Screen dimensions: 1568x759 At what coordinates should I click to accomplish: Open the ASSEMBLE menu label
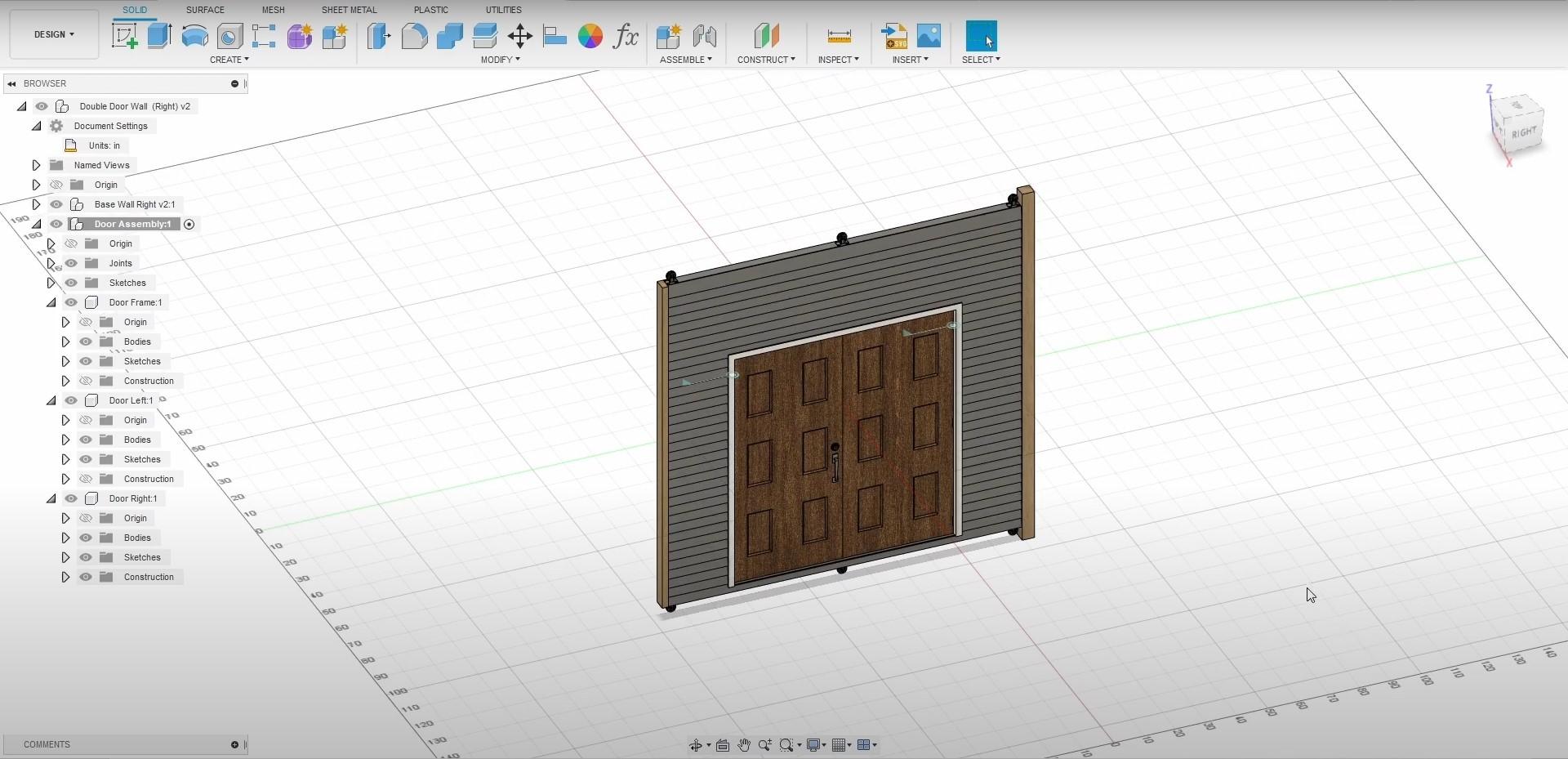685,60
